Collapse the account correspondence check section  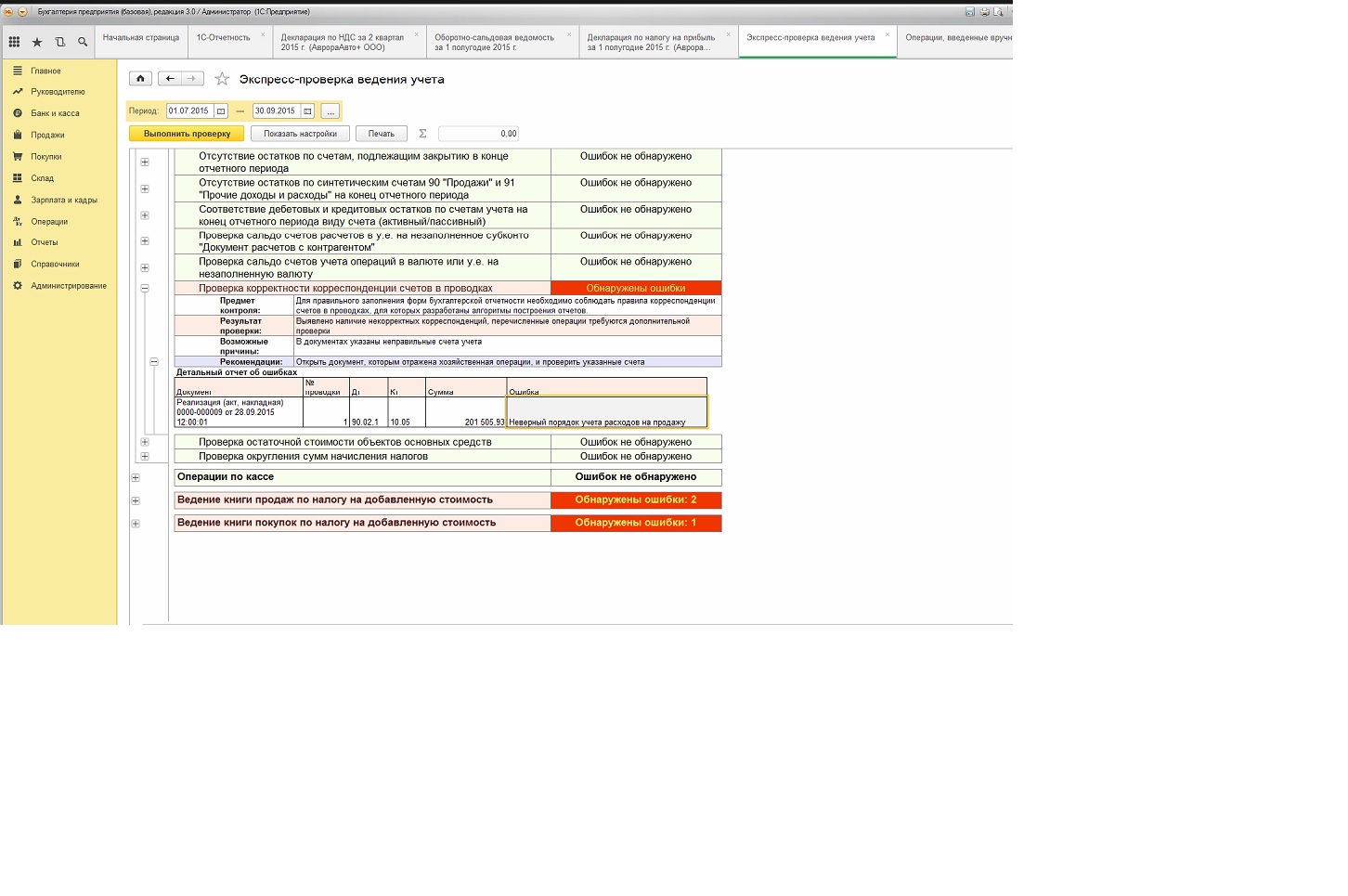coord(145,289)
